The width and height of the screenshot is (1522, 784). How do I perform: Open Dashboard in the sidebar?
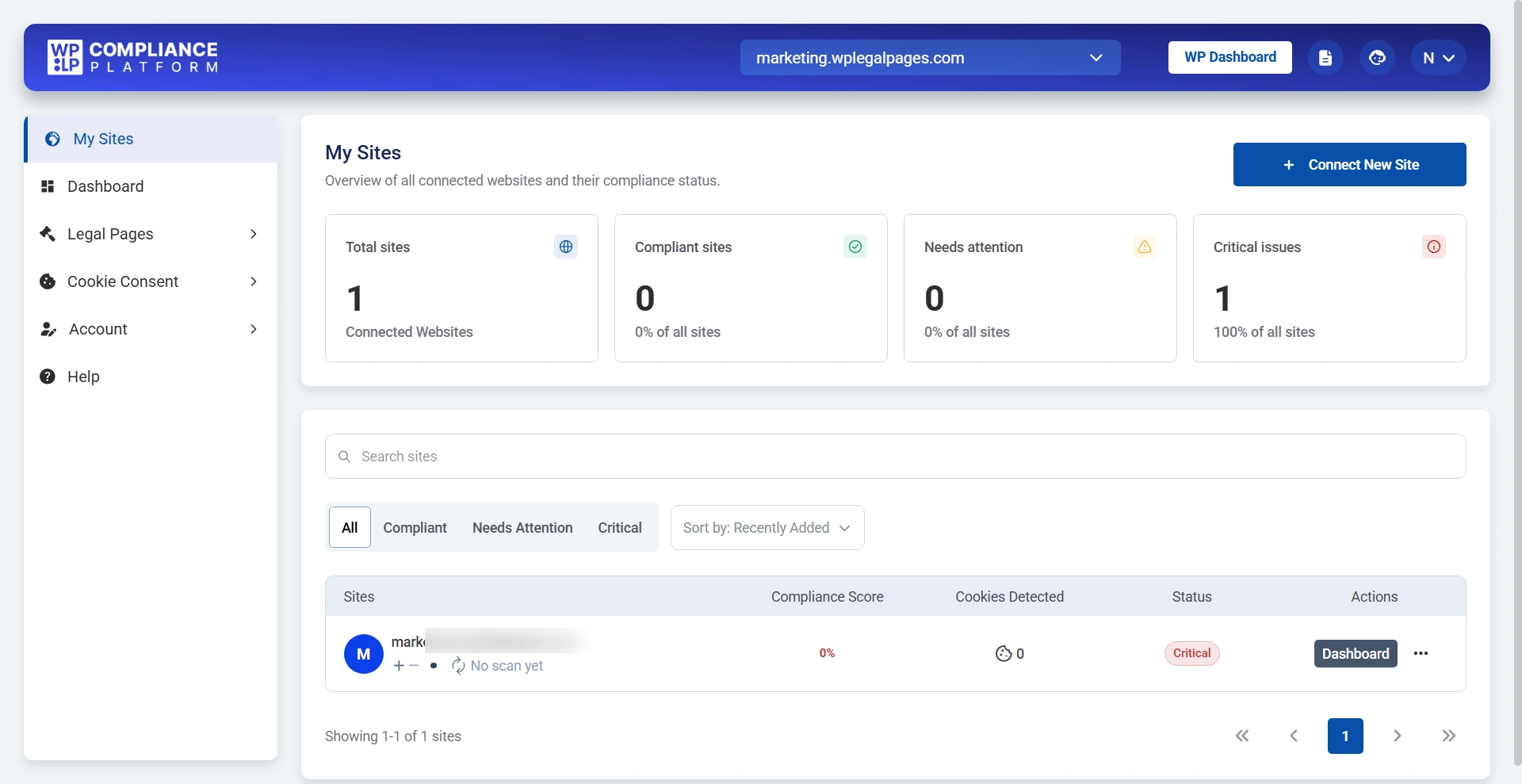tap(151, 186)
